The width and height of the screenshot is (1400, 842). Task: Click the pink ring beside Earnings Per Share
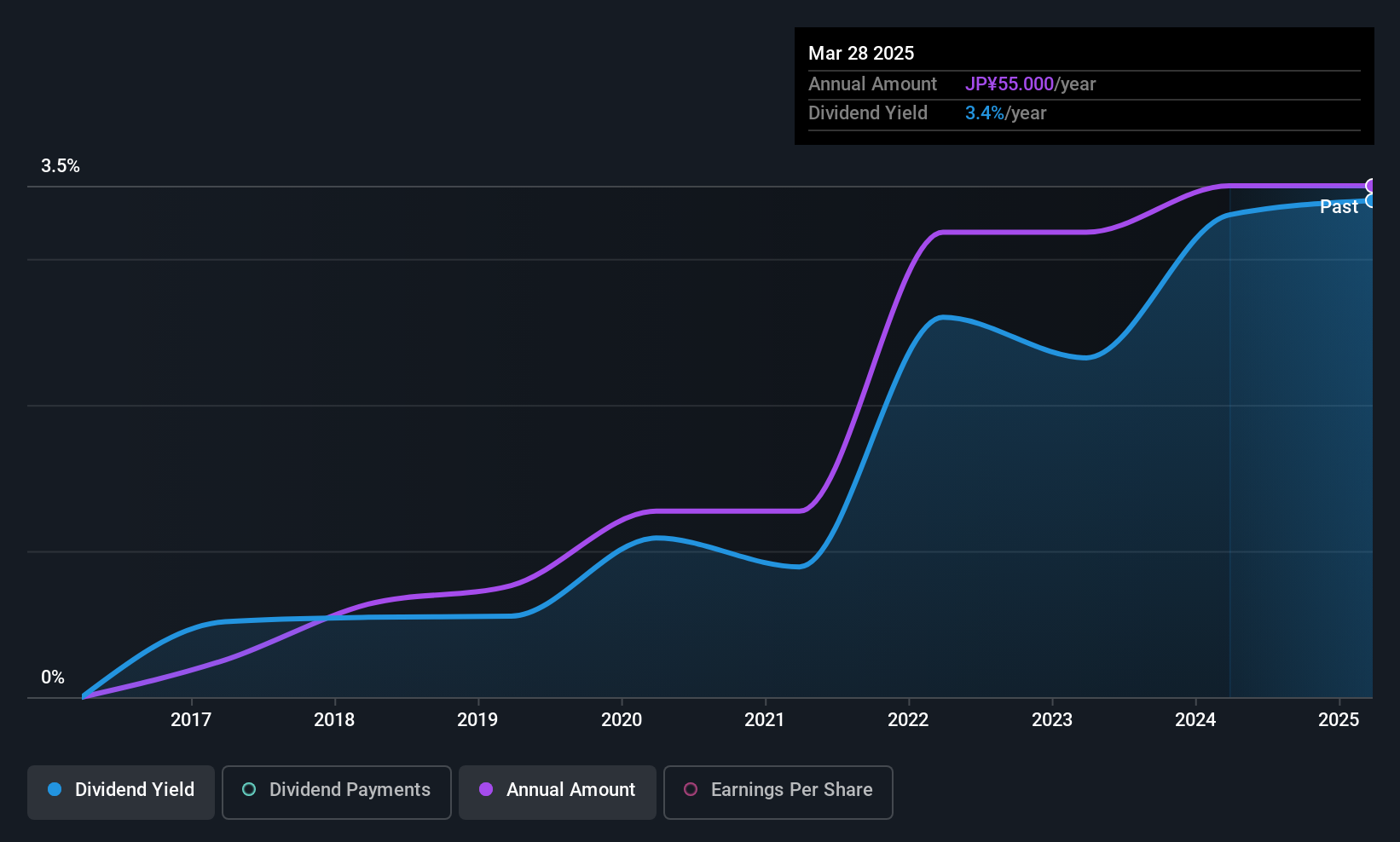(691, 790)
